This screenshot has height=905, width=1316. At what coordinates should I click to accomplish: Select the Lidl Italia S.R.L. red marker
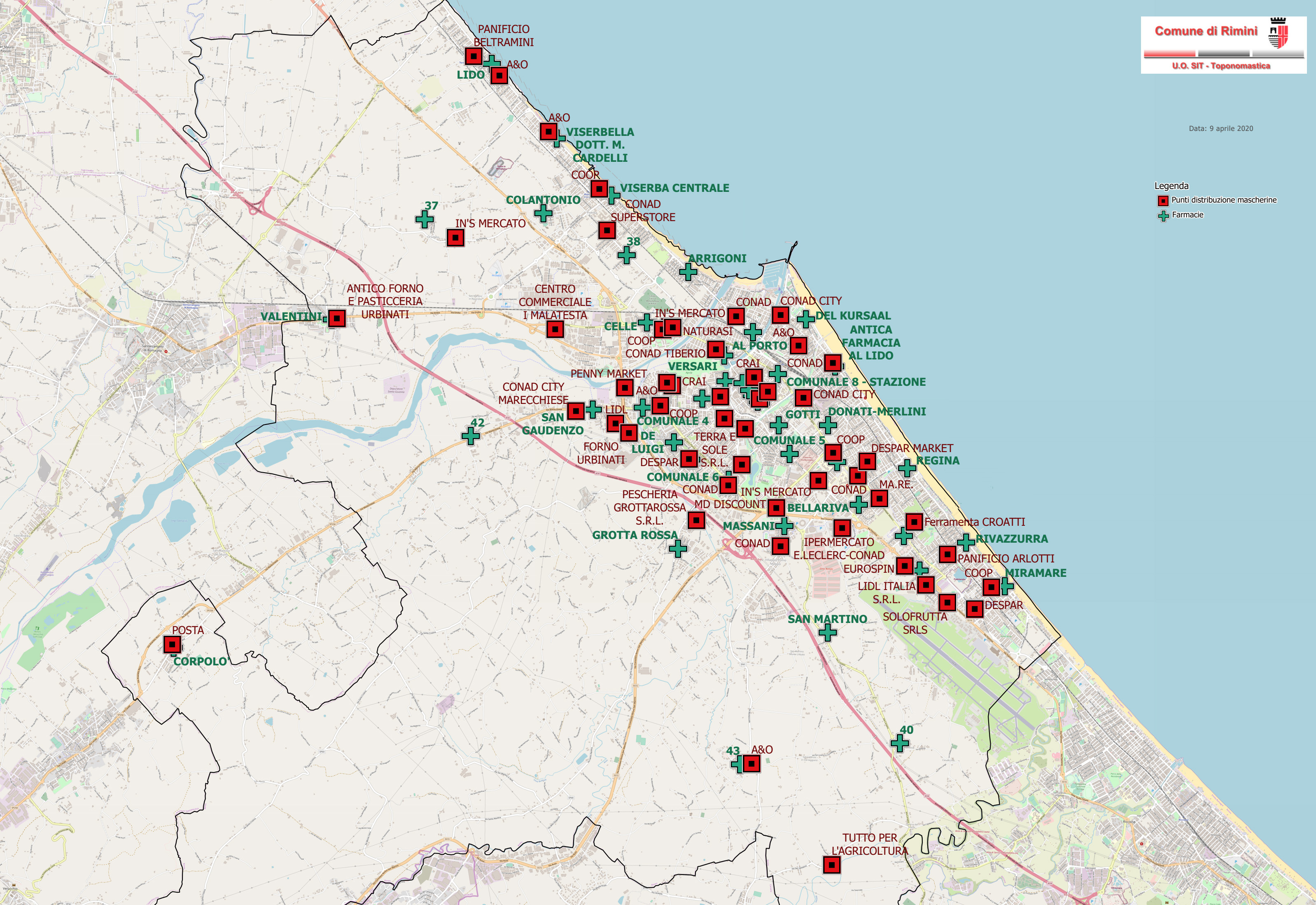point(925,584)
